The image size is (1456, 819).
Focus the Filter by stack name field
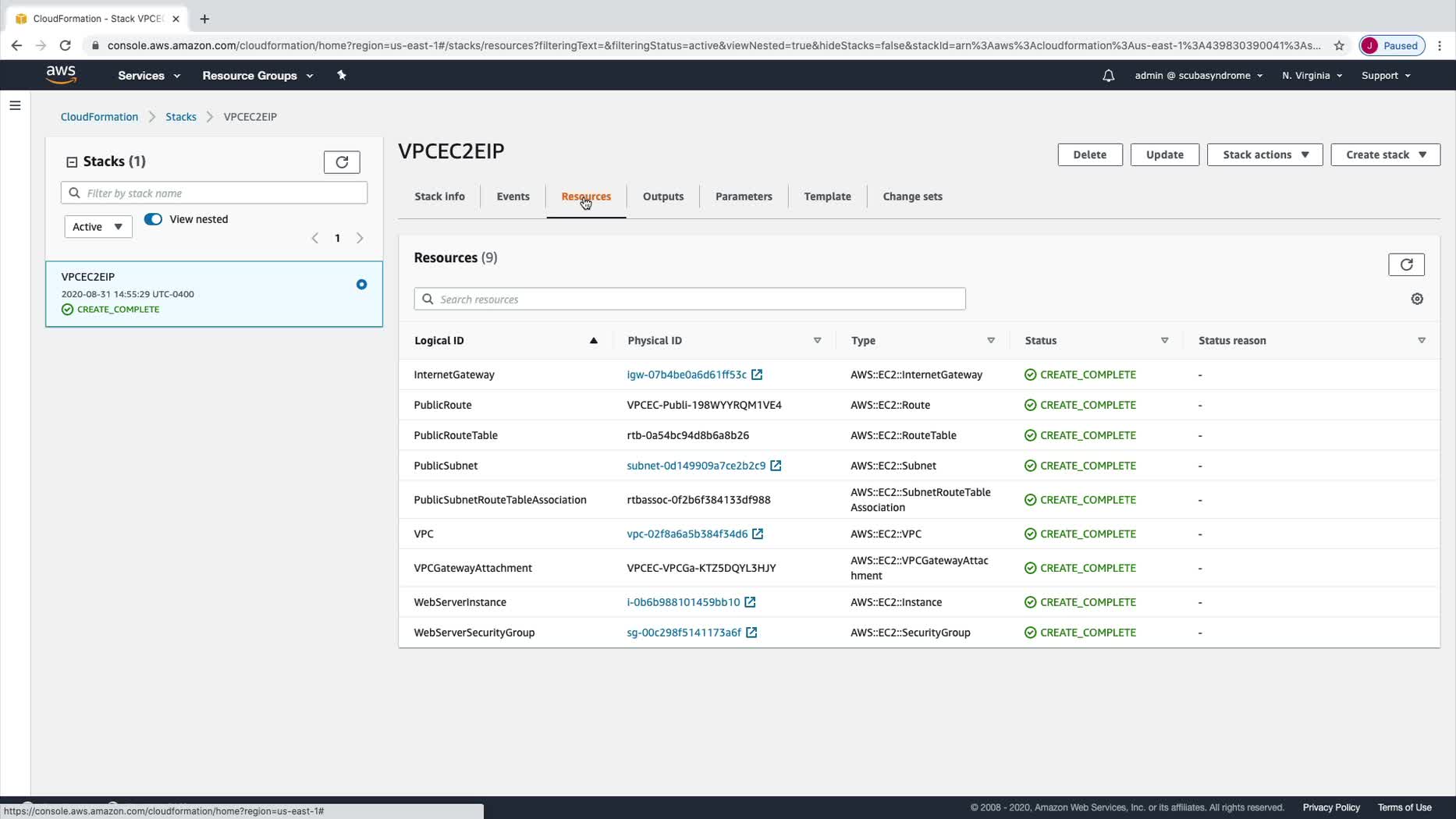pos(214,193)
